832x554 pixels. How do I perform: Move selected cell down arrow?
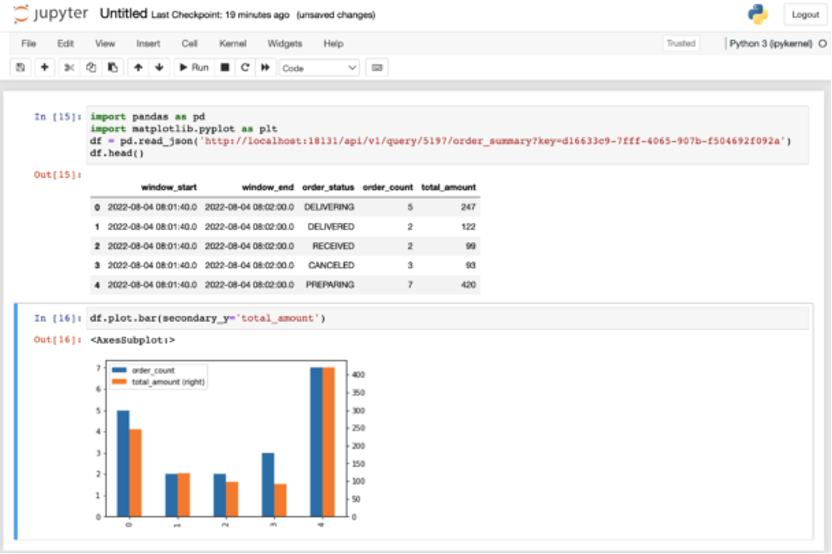pyautogui.click(x=159, y=67)
